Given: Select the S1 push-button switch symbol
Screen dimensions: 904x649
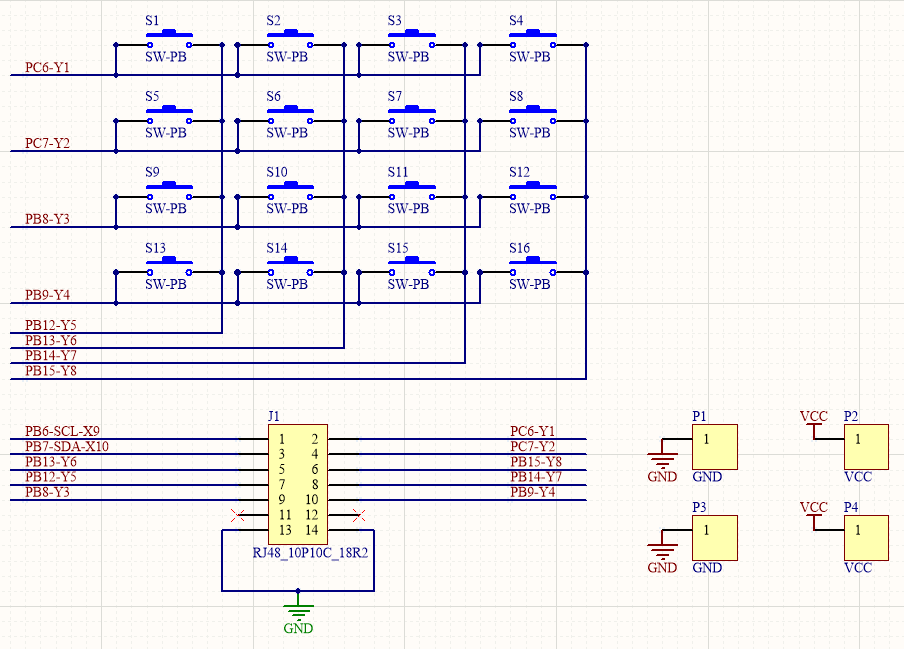Looking at the screenshot, I should [x=169, y=39].
